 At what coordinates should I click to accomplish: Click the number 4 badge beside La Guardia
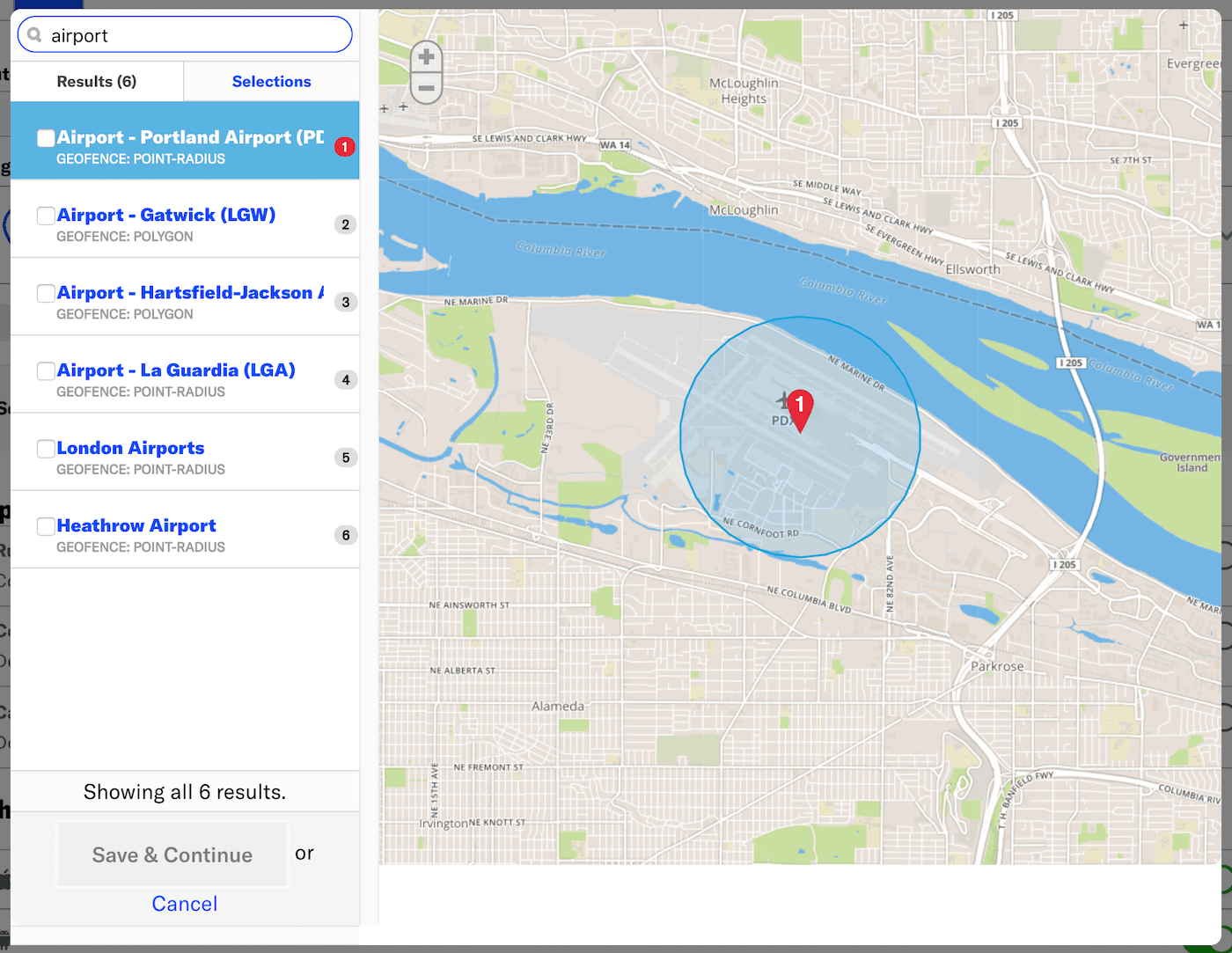coord(345,380)
